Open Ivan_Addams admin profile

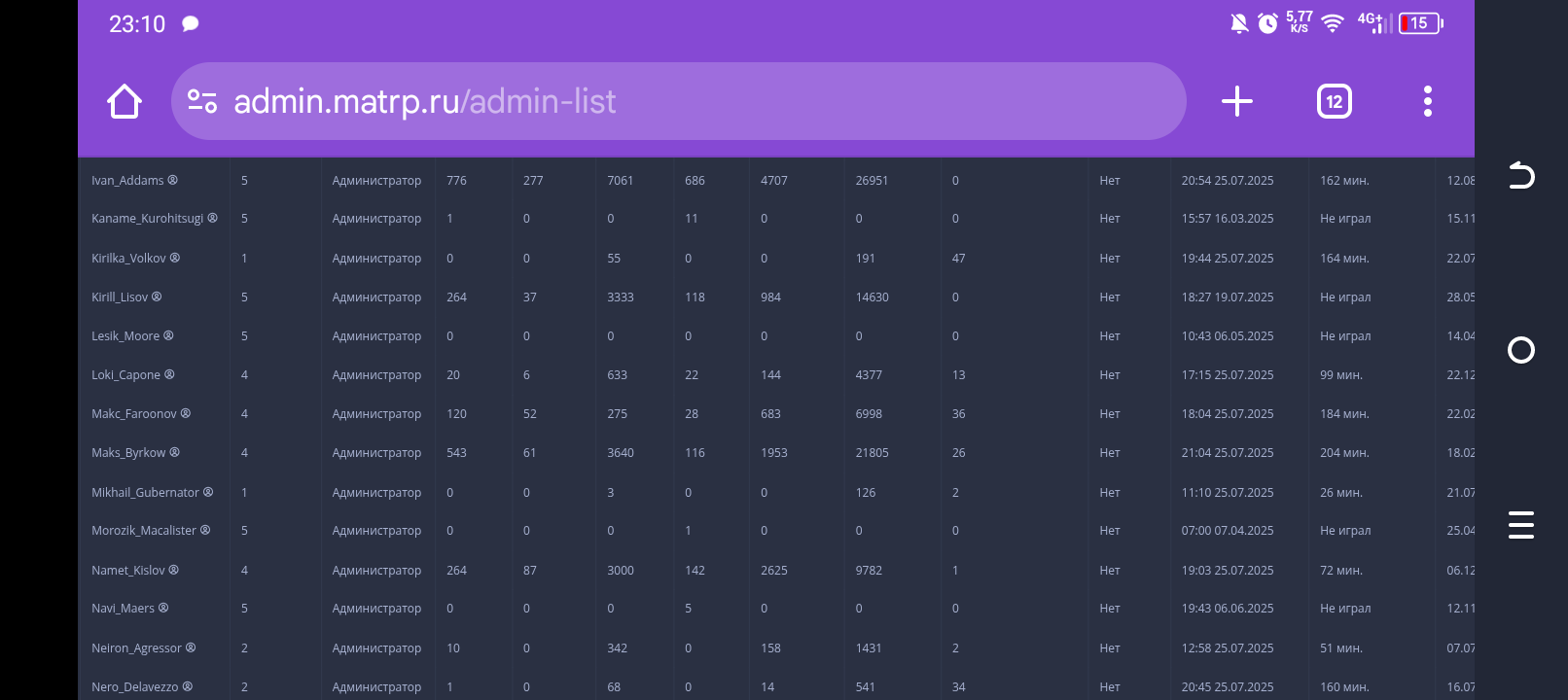click(127, 181)
